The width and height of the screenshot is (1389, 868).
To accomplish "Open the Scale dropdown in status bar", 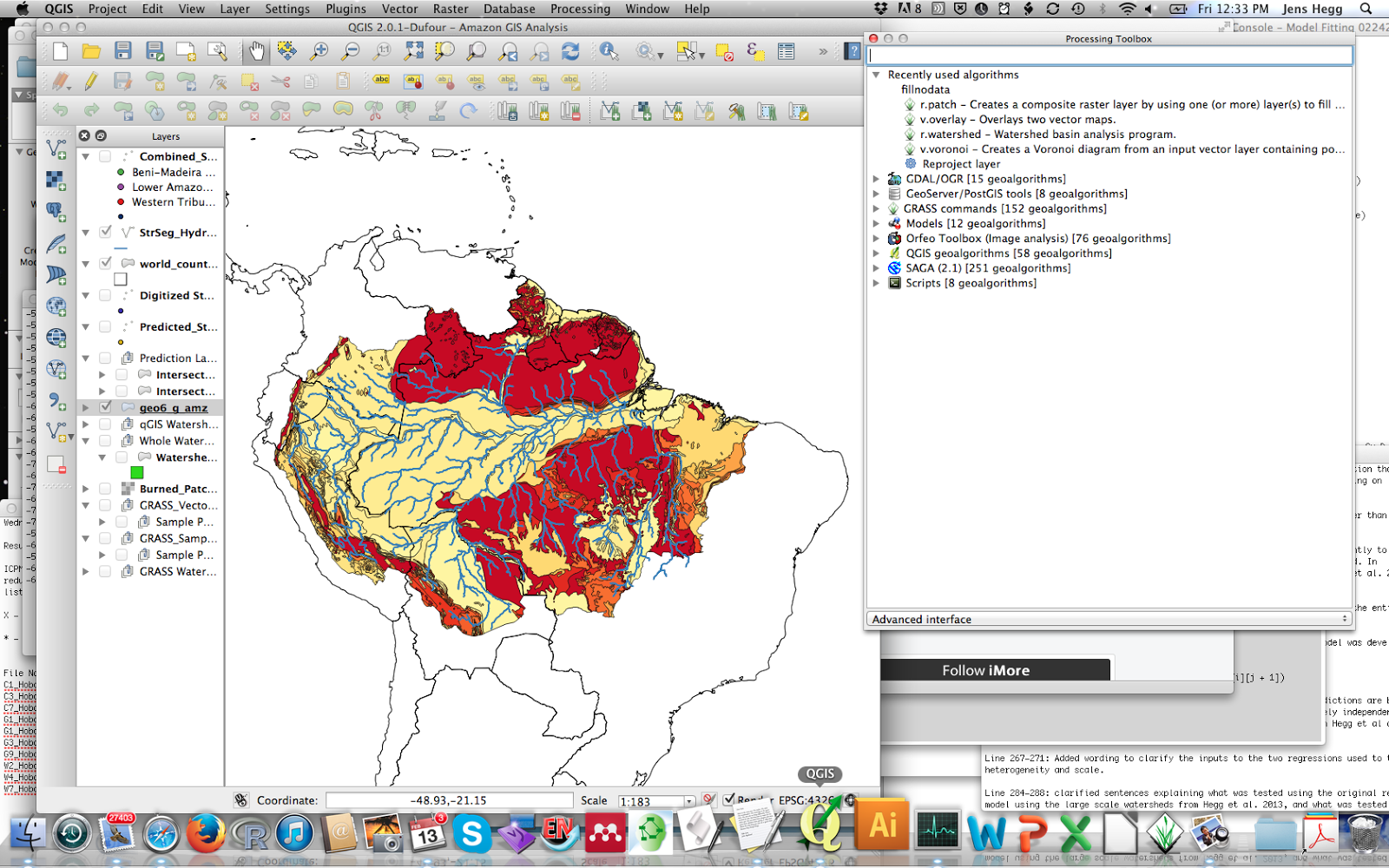I will [x=689, y=801].
